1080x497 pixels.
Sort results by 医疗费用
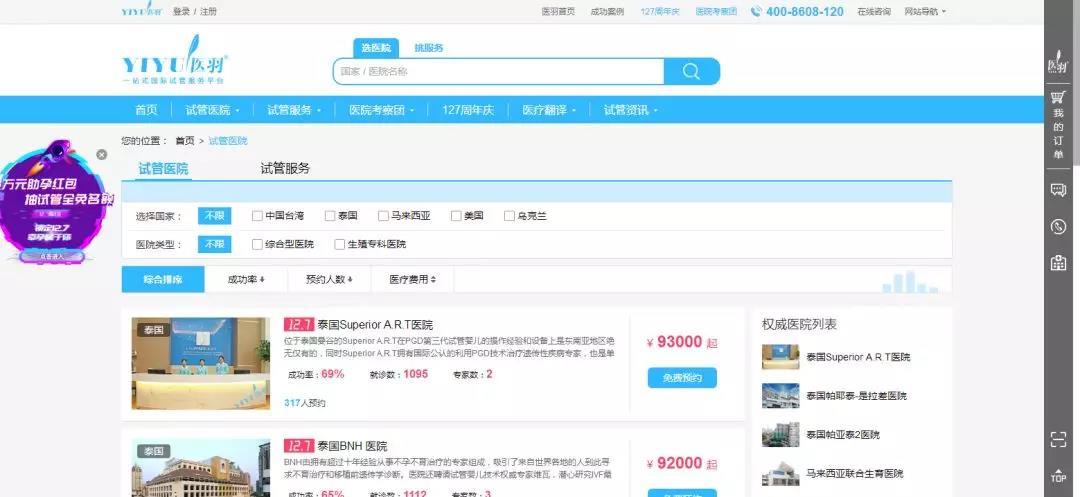click(x=412, y=280)
